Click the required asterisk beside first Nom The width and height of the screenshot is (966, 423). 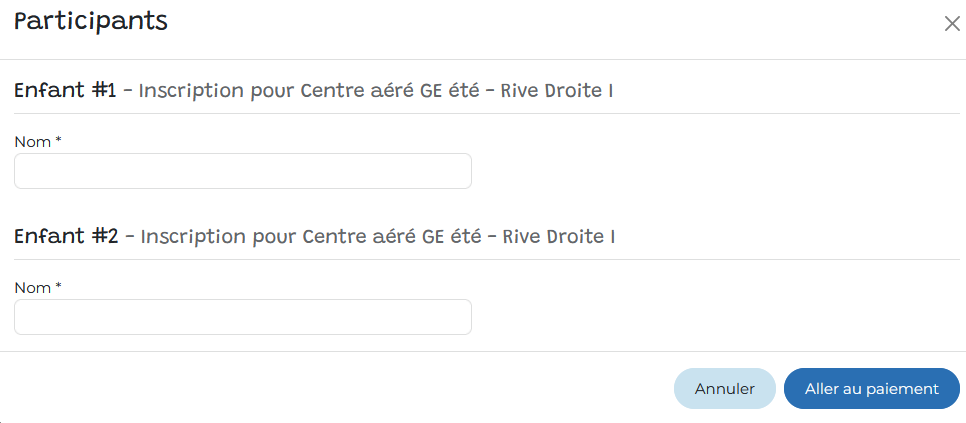pos(58,141)
